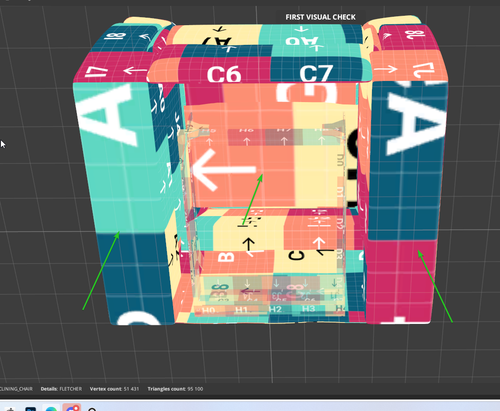The height and width of the screenshot is (411, 500).
Task: Click the Triangles count 95 100 readout
Action: pos(175,389)
